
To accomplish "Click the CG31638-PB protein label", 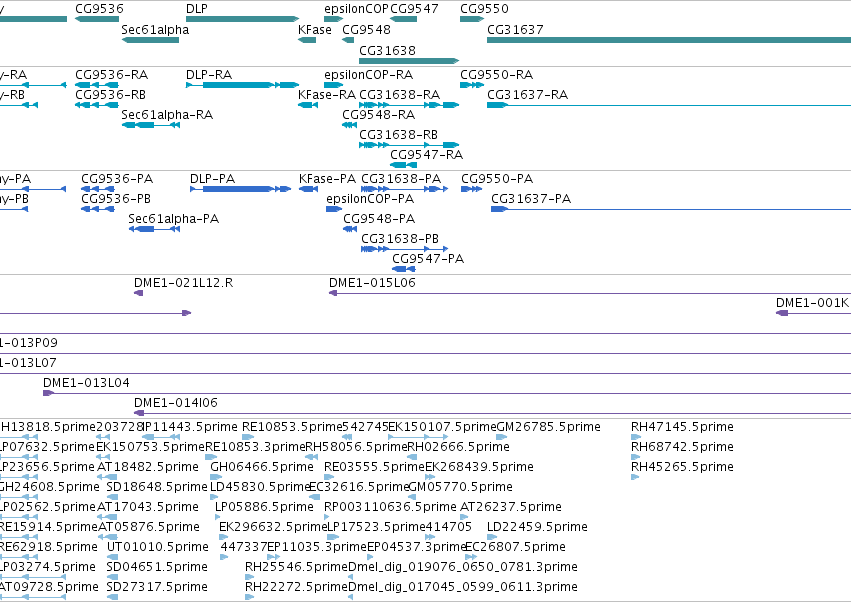I will pyautogui.click(x=401, y=238).
